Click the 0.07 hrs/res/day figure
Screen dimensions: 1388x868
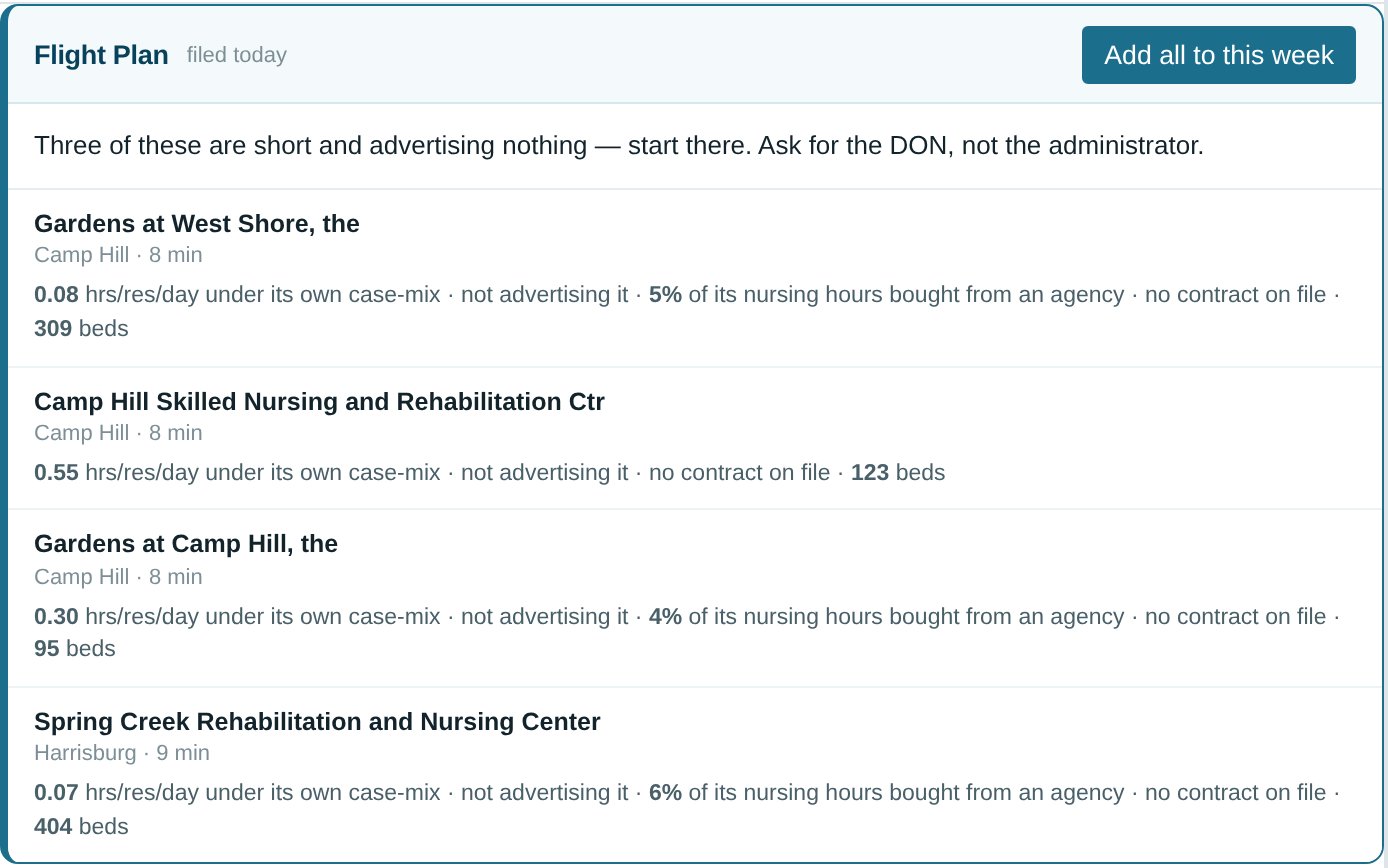pyautogui.click(x=56, y=793)
